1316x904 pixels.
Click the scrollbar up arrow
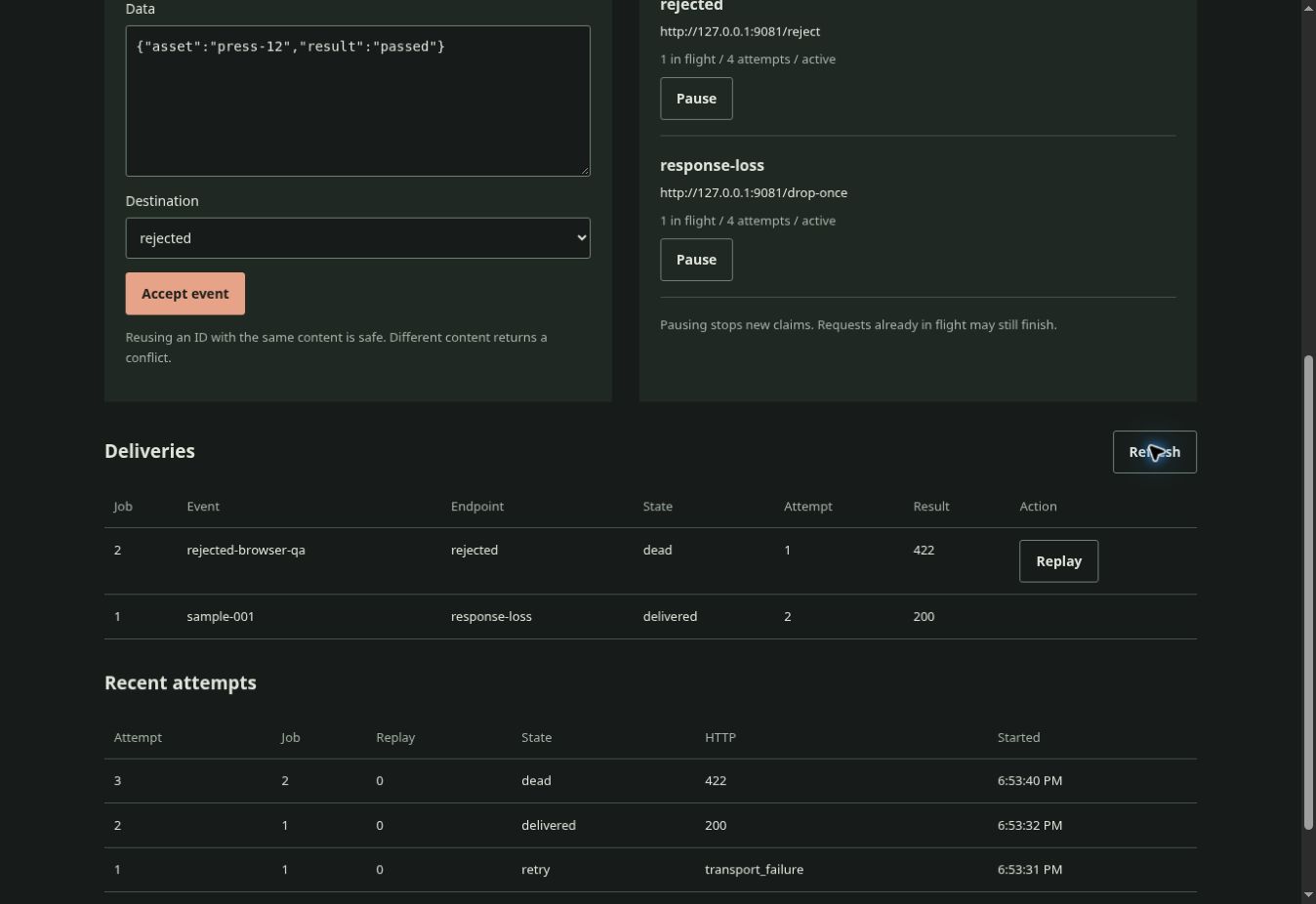1309,8
